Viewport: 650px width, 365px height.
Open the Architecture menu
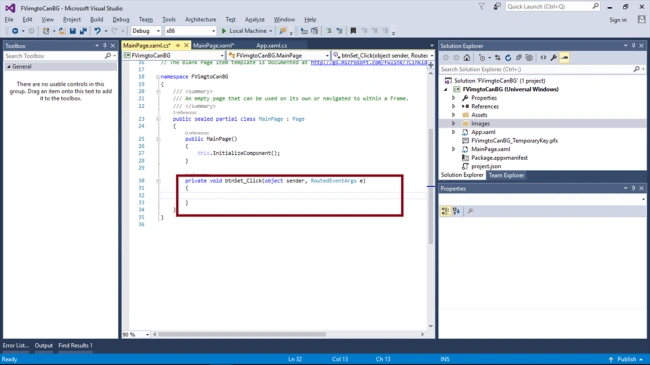[x=201, y=19]
